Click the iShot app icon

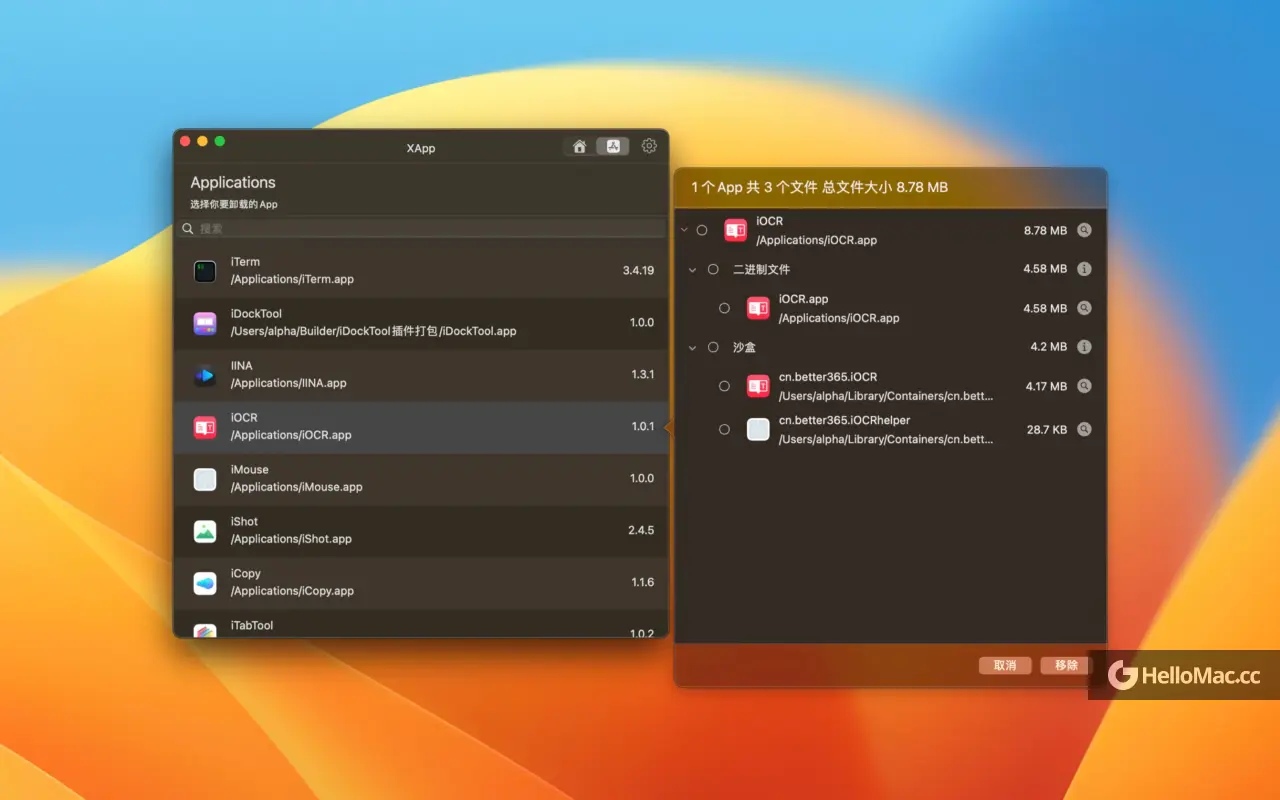(205, 531)
